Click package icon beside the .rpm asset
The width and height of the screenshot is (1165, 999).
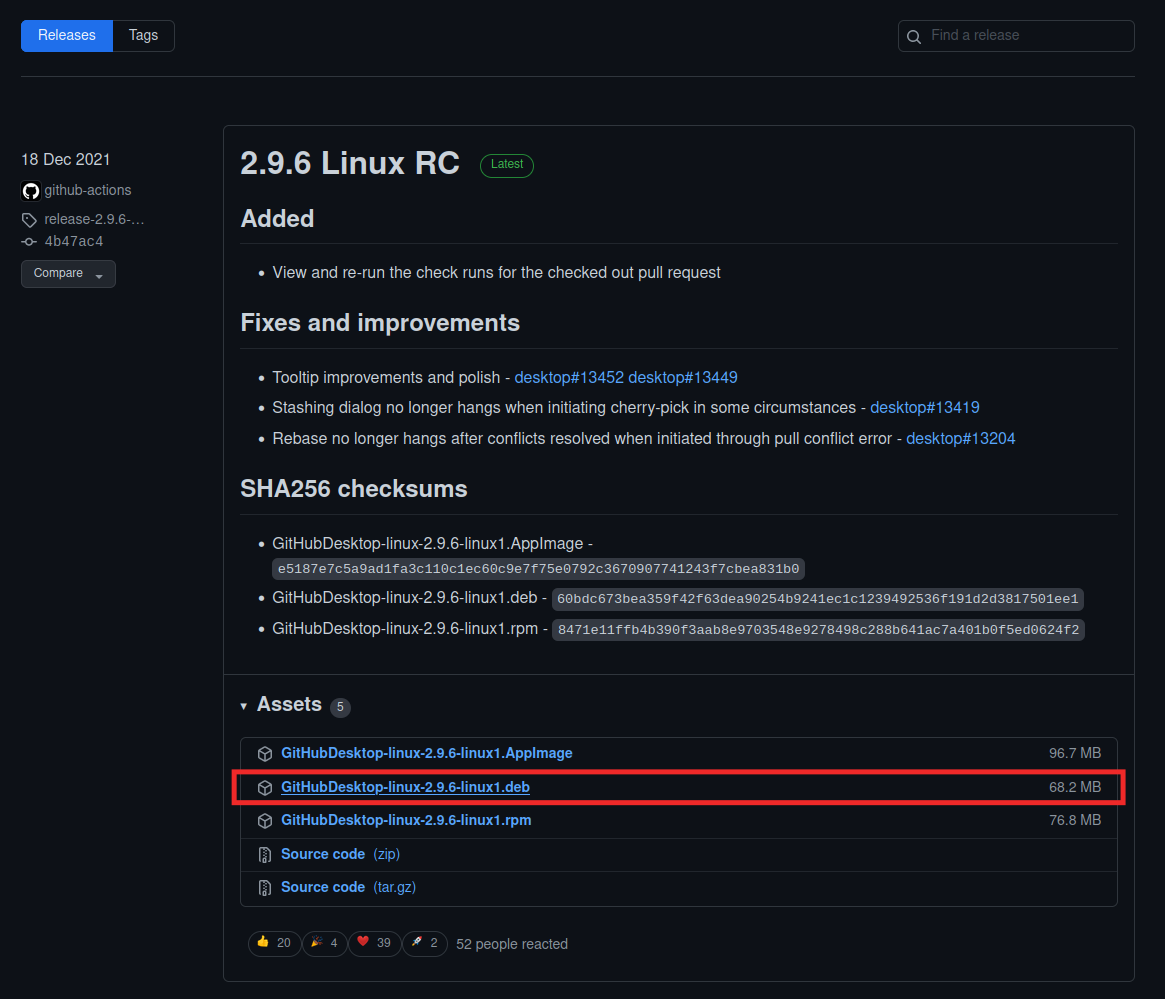tap(265, 821)
